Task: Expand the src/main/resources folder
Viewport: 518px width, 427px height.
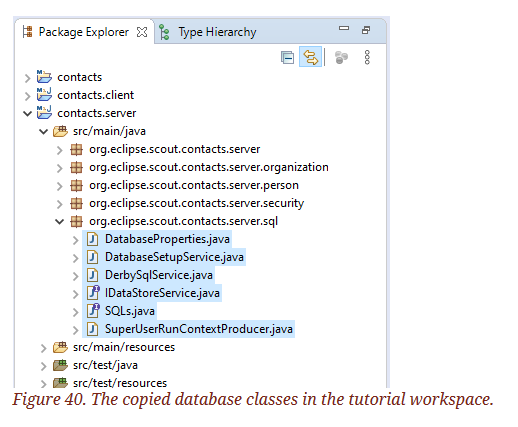Action: coord(43,348)
